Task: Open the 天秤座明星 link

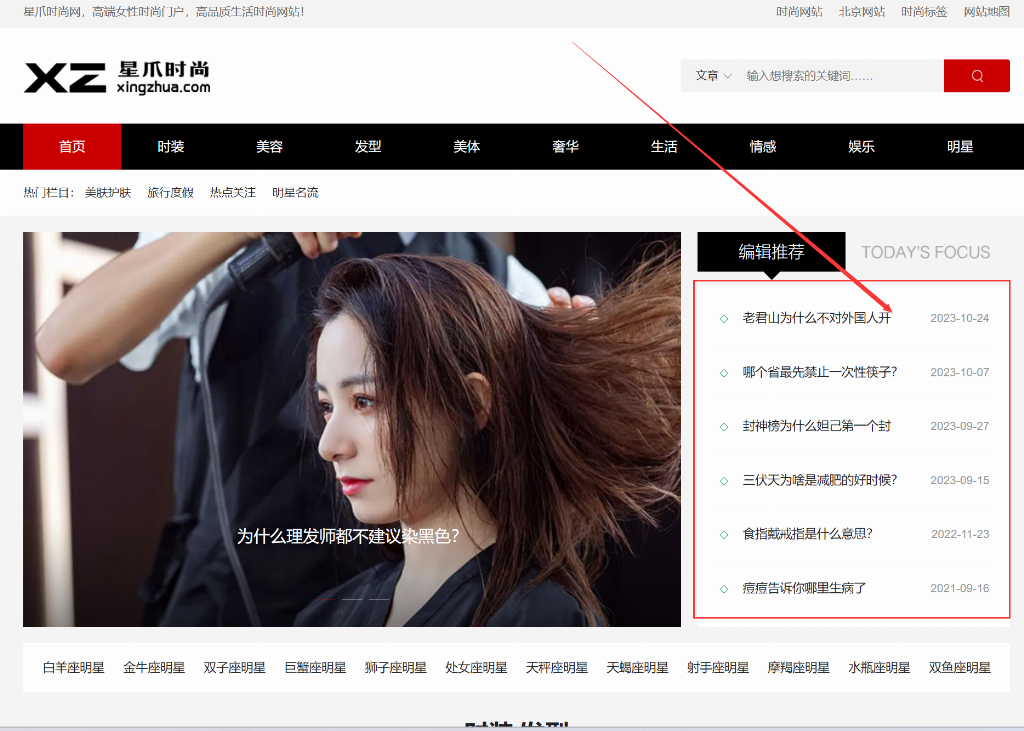Action: pos(557,668)
